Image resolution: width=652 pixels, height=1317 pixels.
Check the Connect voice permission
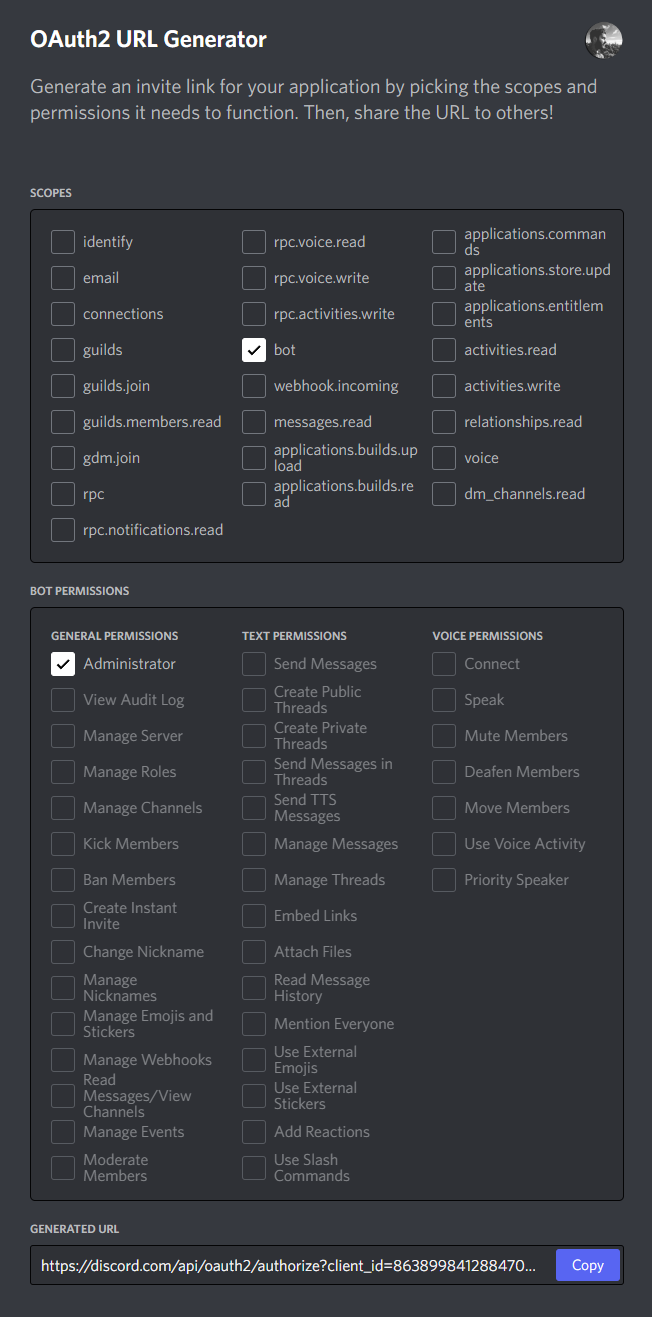[443, 663]
